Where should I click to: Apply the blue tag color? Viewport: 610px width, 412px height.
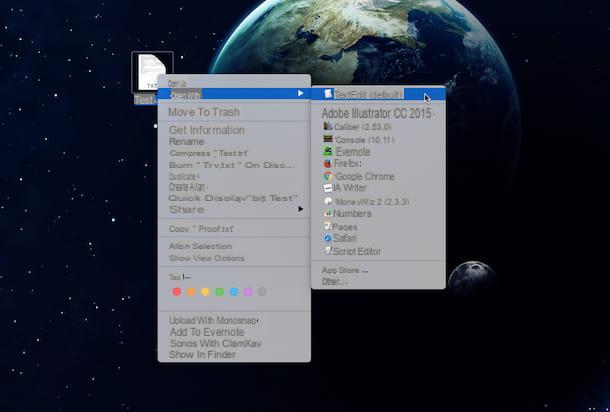coord(234,292)
